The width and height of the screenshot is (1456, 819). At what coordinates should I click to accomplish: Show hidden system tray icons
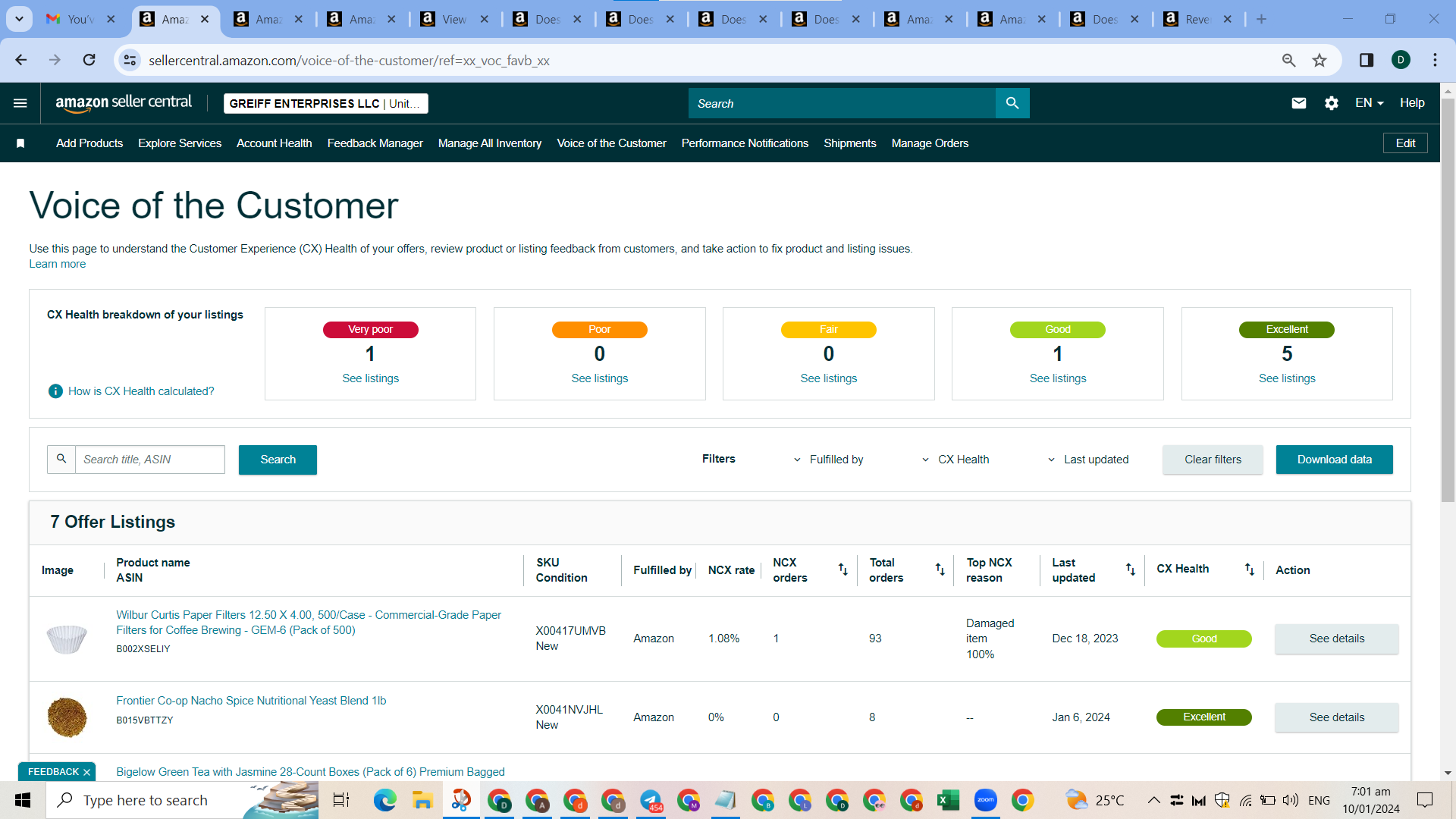pyautogui.click(x=1153, y=800)
